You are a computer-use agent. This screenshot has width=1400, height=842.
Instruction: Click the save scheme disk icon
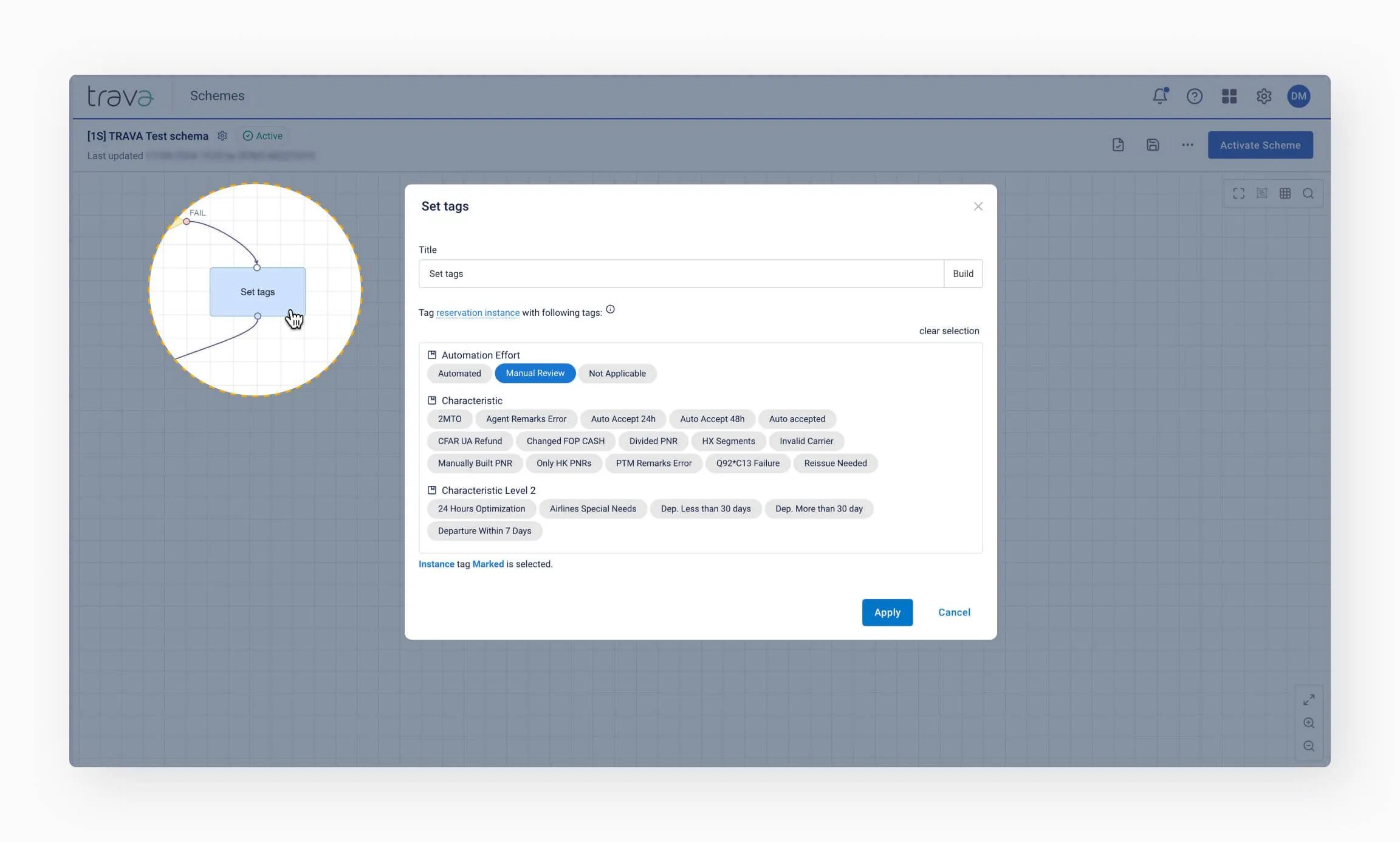[x=1153, y=145]
